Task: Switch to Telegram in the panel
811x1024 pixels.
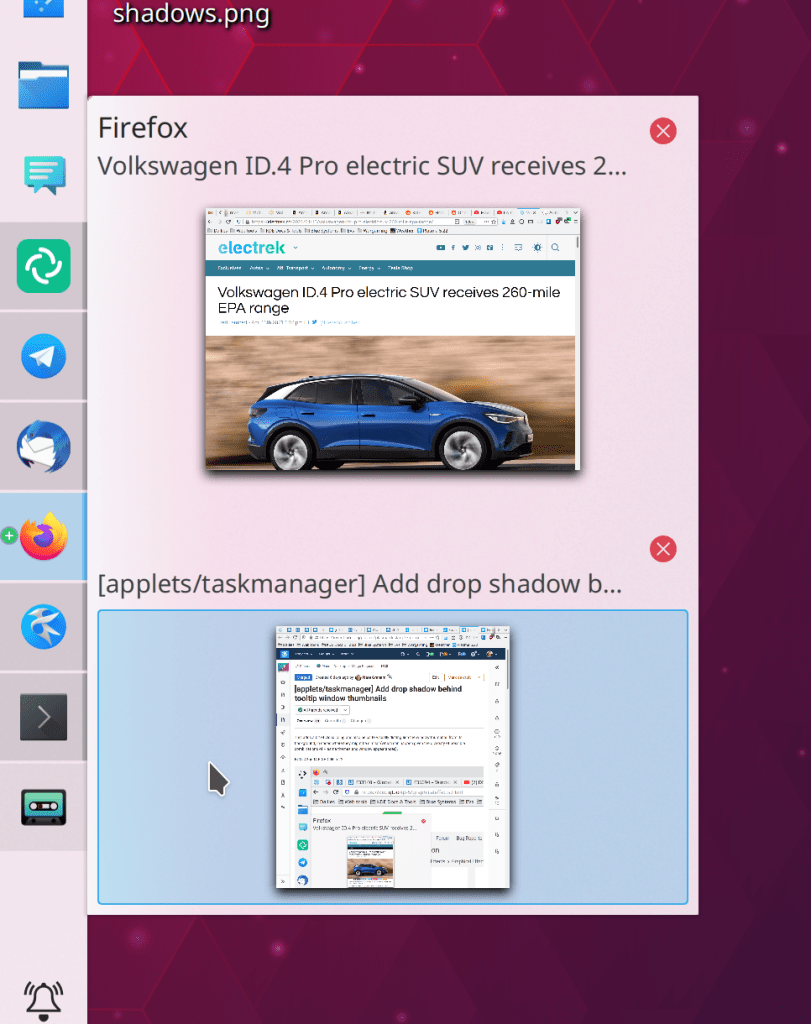Action: click(x=43, y=357)
